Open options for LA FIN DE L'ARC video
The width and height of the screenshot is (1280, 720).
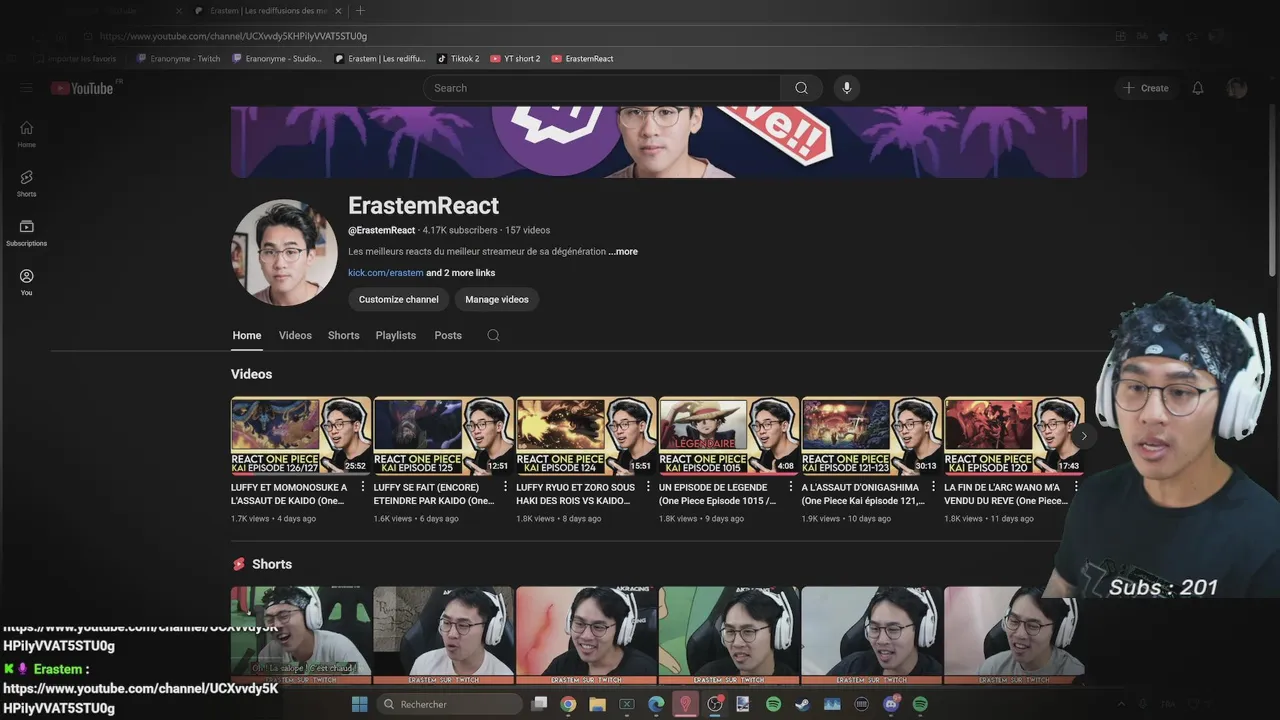coord(1076,488)
